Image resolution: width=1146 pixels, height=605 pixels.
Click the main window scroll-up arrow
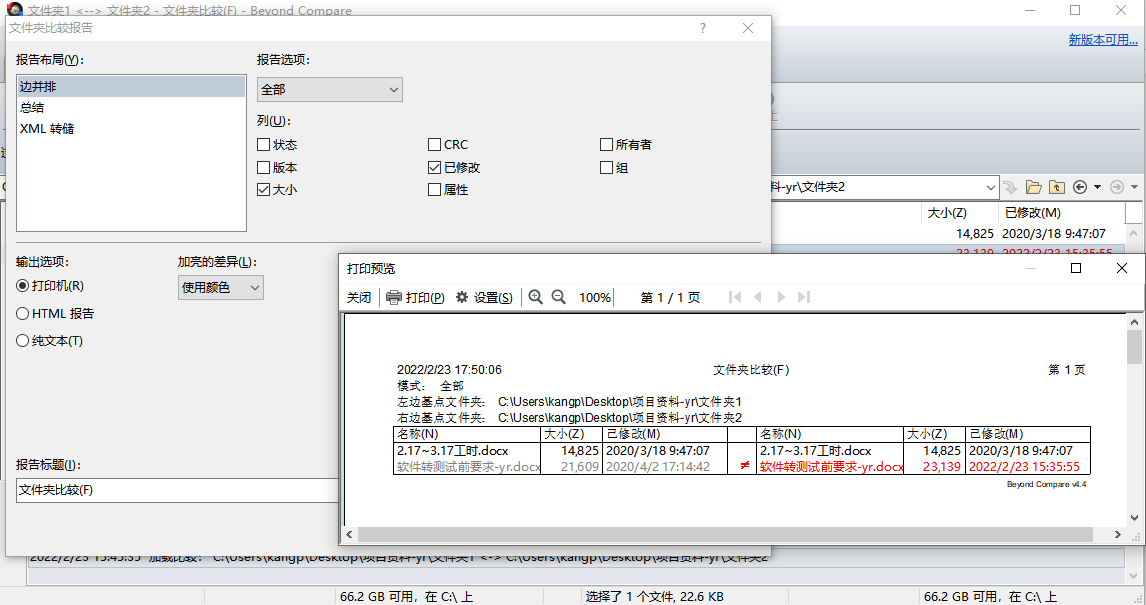coord(1134,233)
